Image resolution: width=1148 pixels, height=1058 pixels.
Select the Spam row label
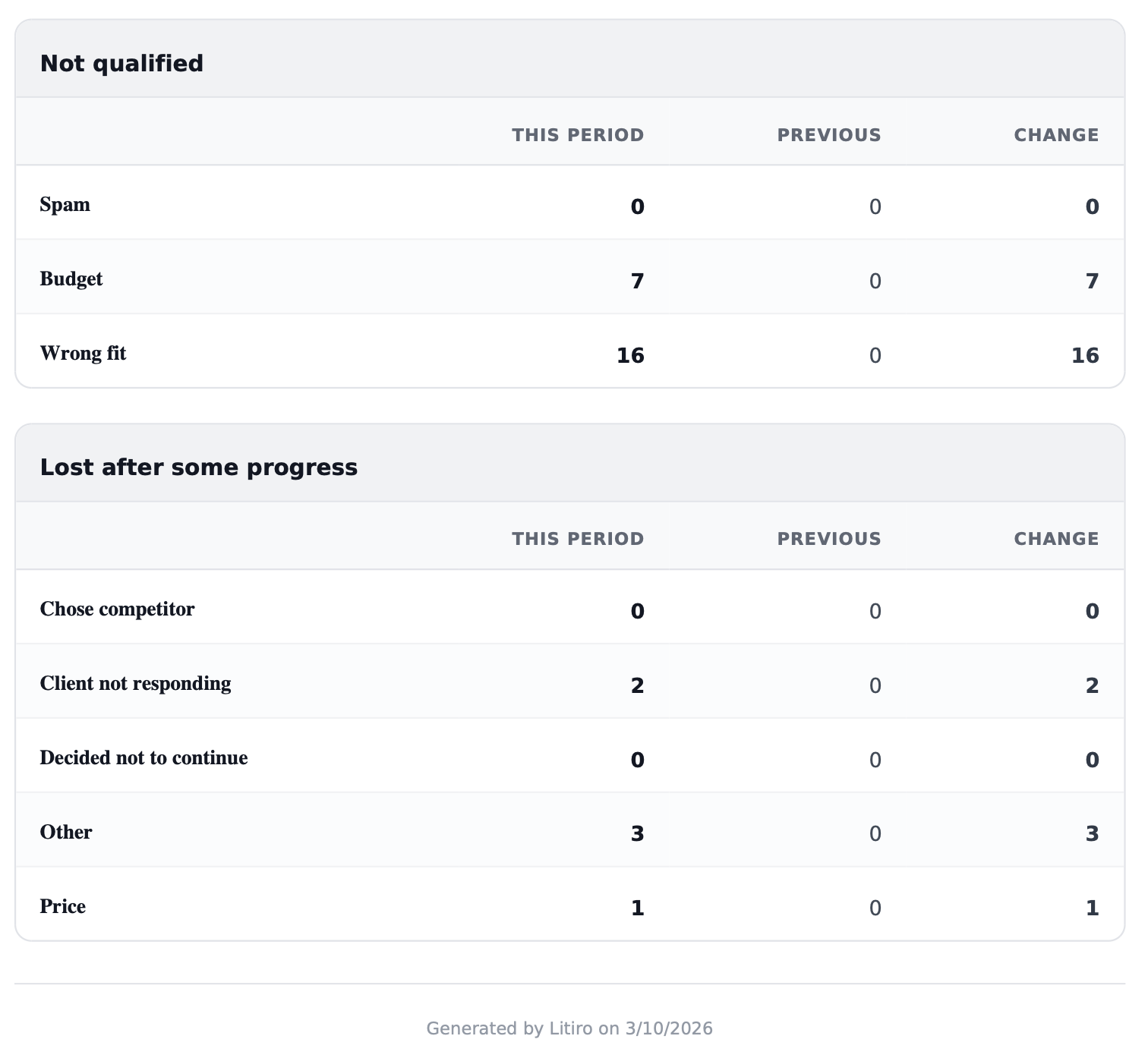coord(65,205)
